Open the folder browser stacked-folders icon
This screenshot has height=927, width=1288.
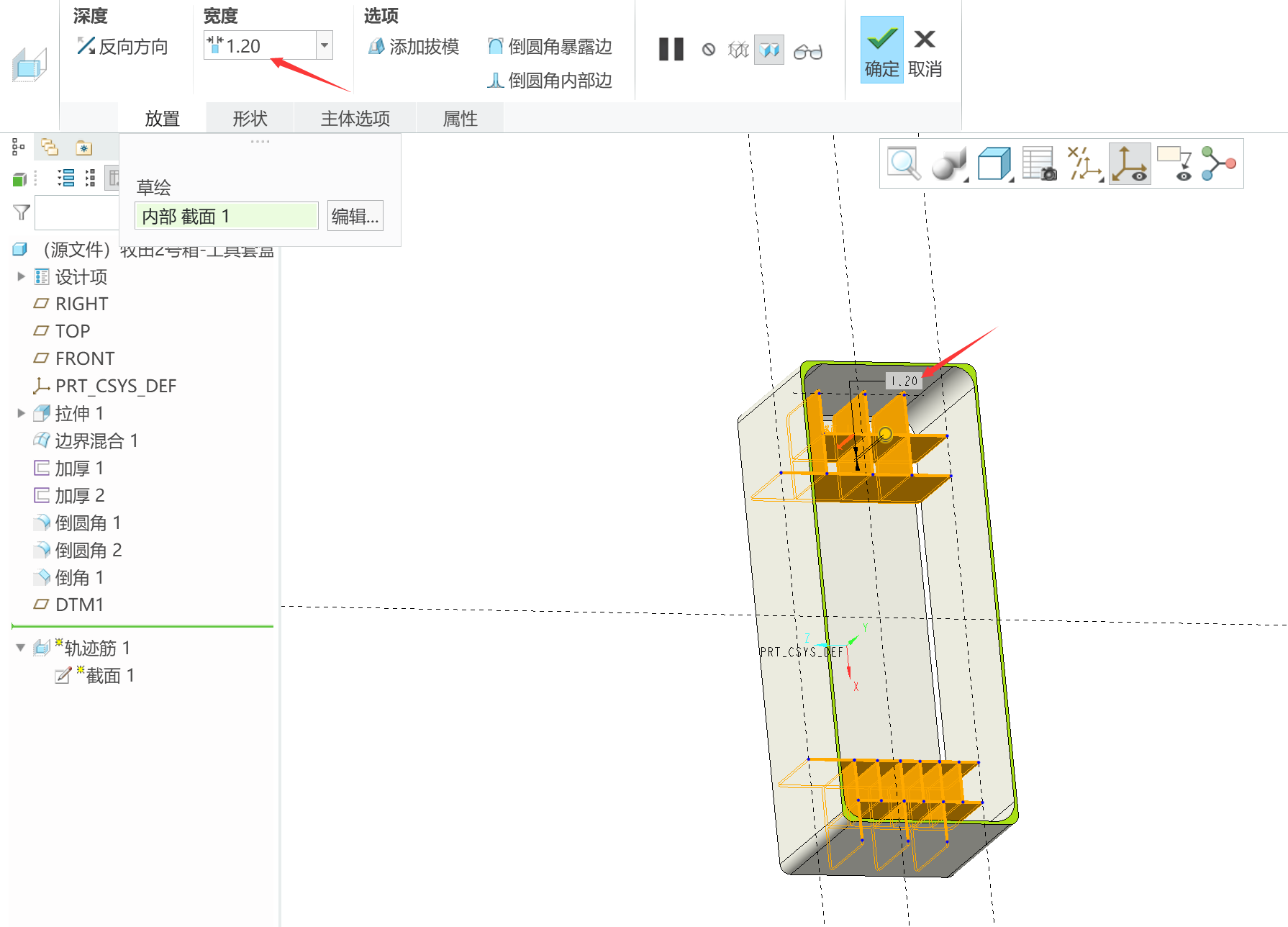(50, 148)
